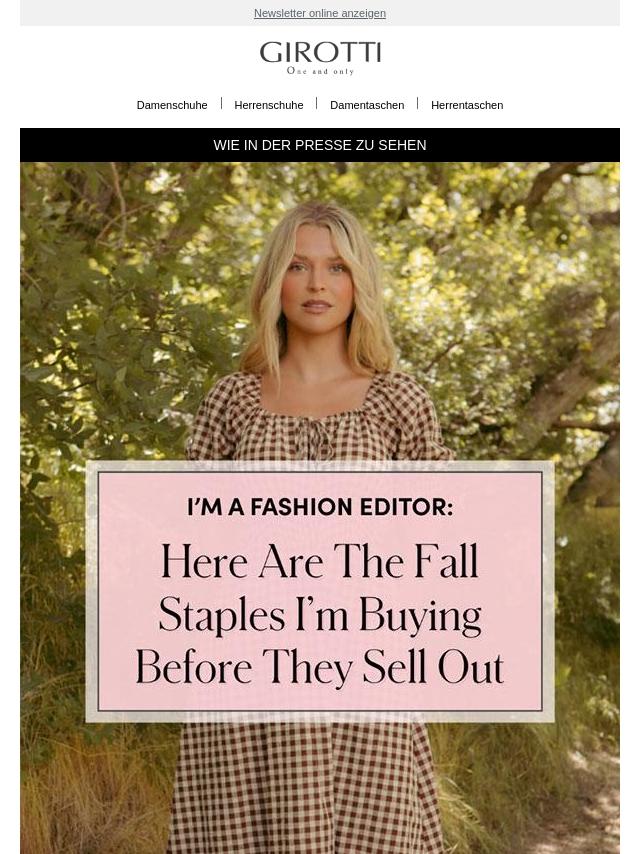This screenshot has width=640, height=854.
Task: Click the 'One and only' tagline
Action: pos(320,71)
